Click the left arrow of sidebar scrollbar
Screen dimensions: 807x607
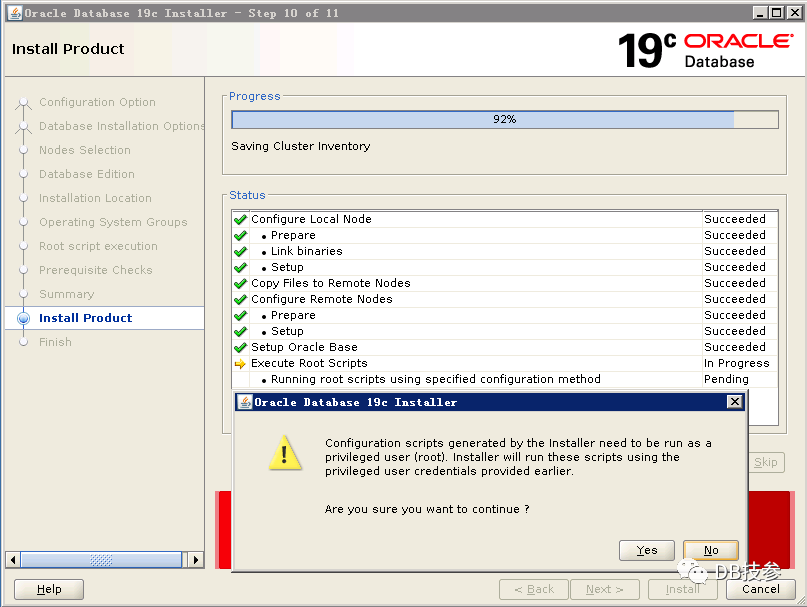tap(13, 560)
